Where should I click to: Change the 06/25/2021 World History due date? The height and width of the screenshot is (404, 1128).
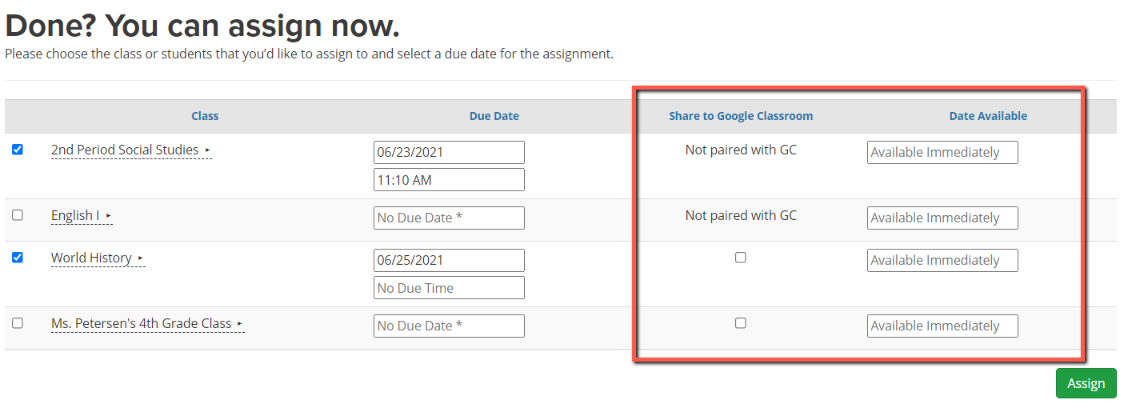[x=449, y=260]
